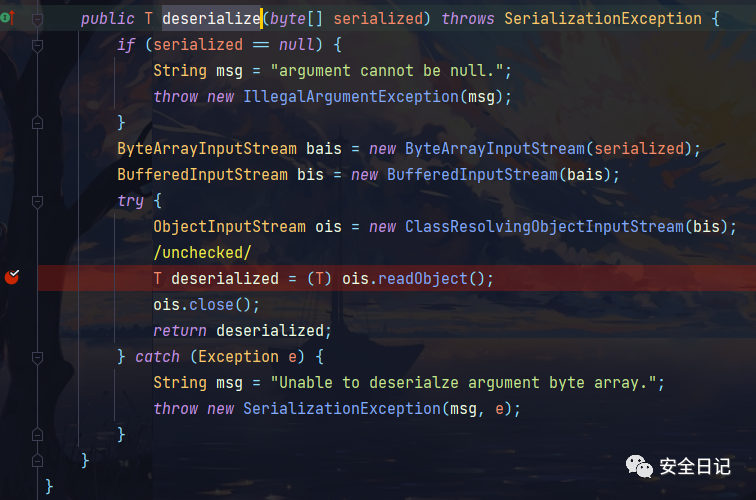Click the method's closing brace fold marker
The width and height of the screenshot is (756, 500).
pos(37,461)
